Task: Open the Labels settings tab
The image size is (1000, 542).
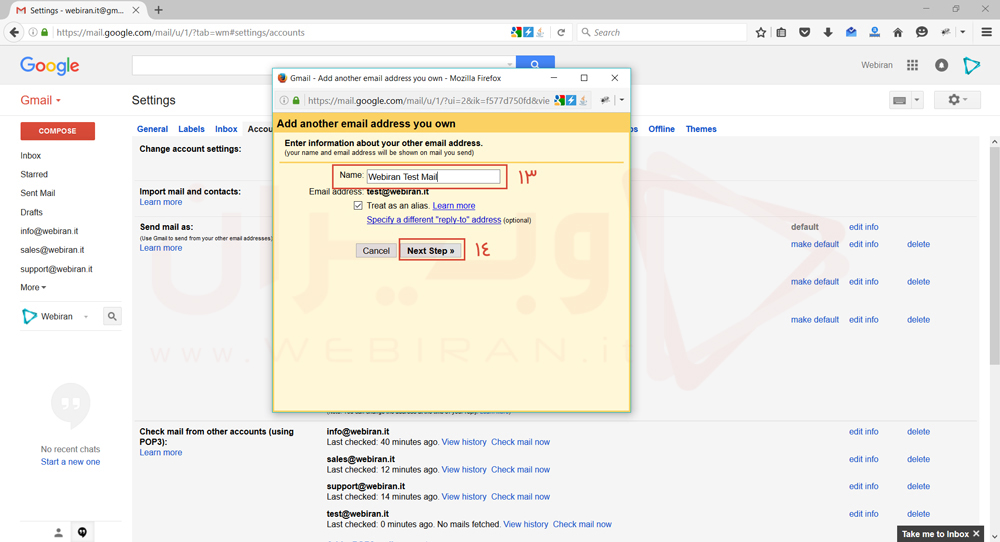Action: [191, 129]
